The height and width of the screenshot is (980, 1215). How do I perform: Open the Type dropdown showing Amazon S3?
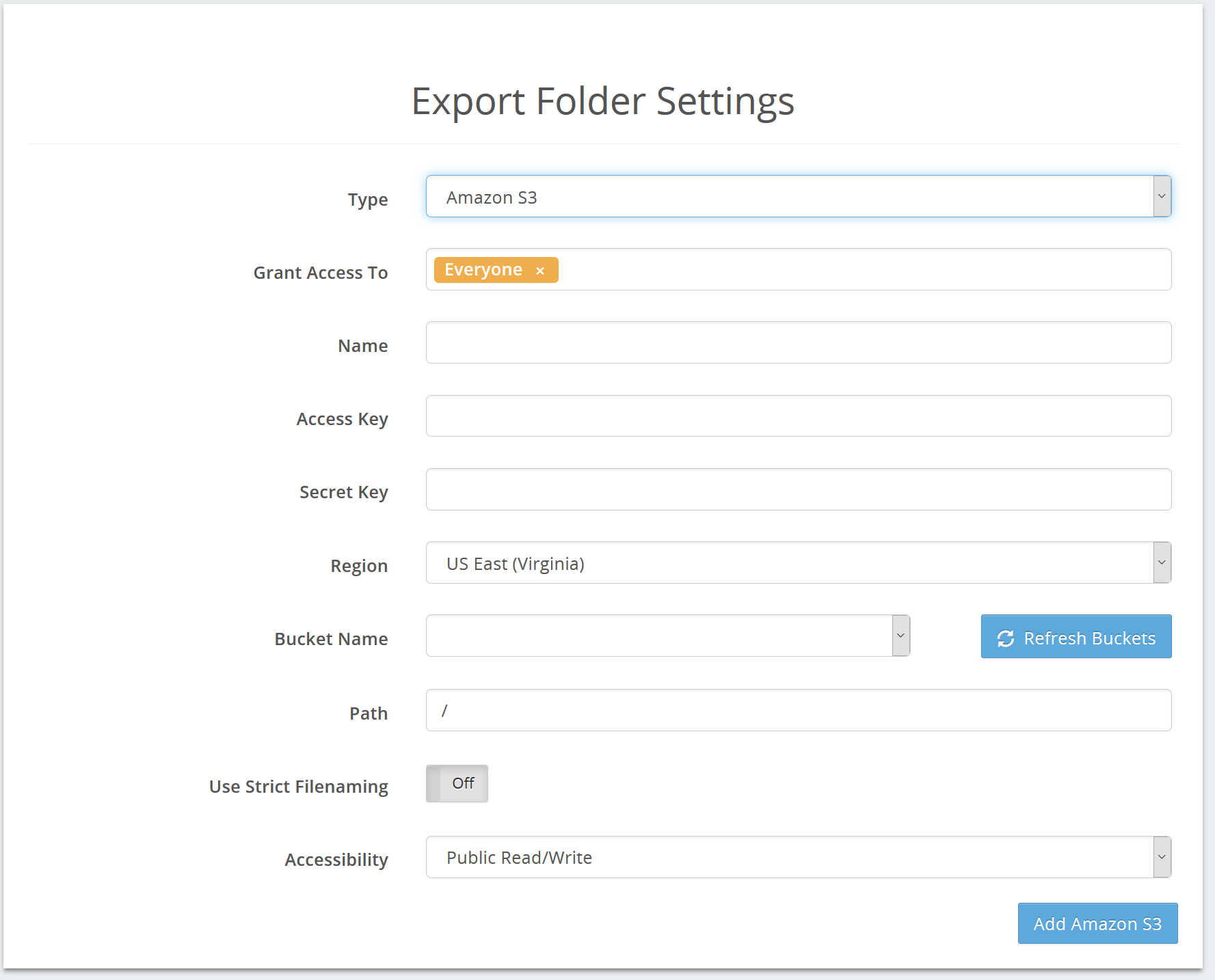point(798,197)
